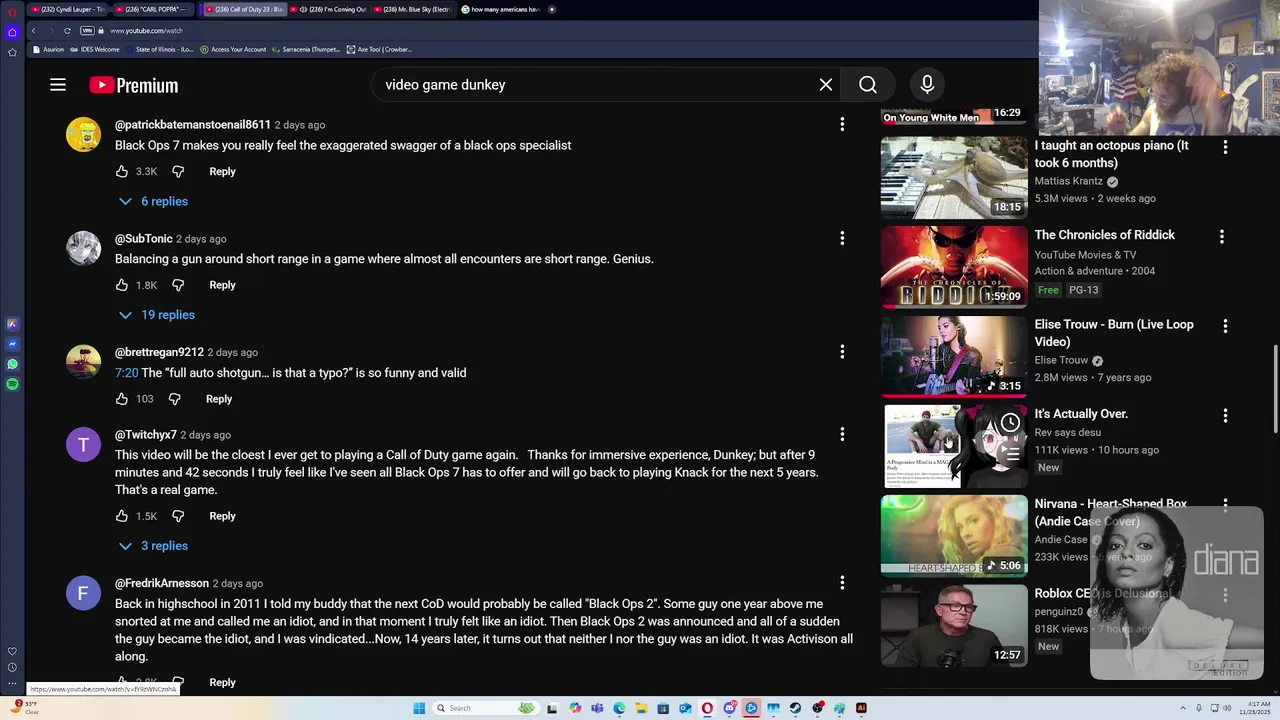Dislike SubTonic's comment
1280x720 pixels.
pos(178,285)
